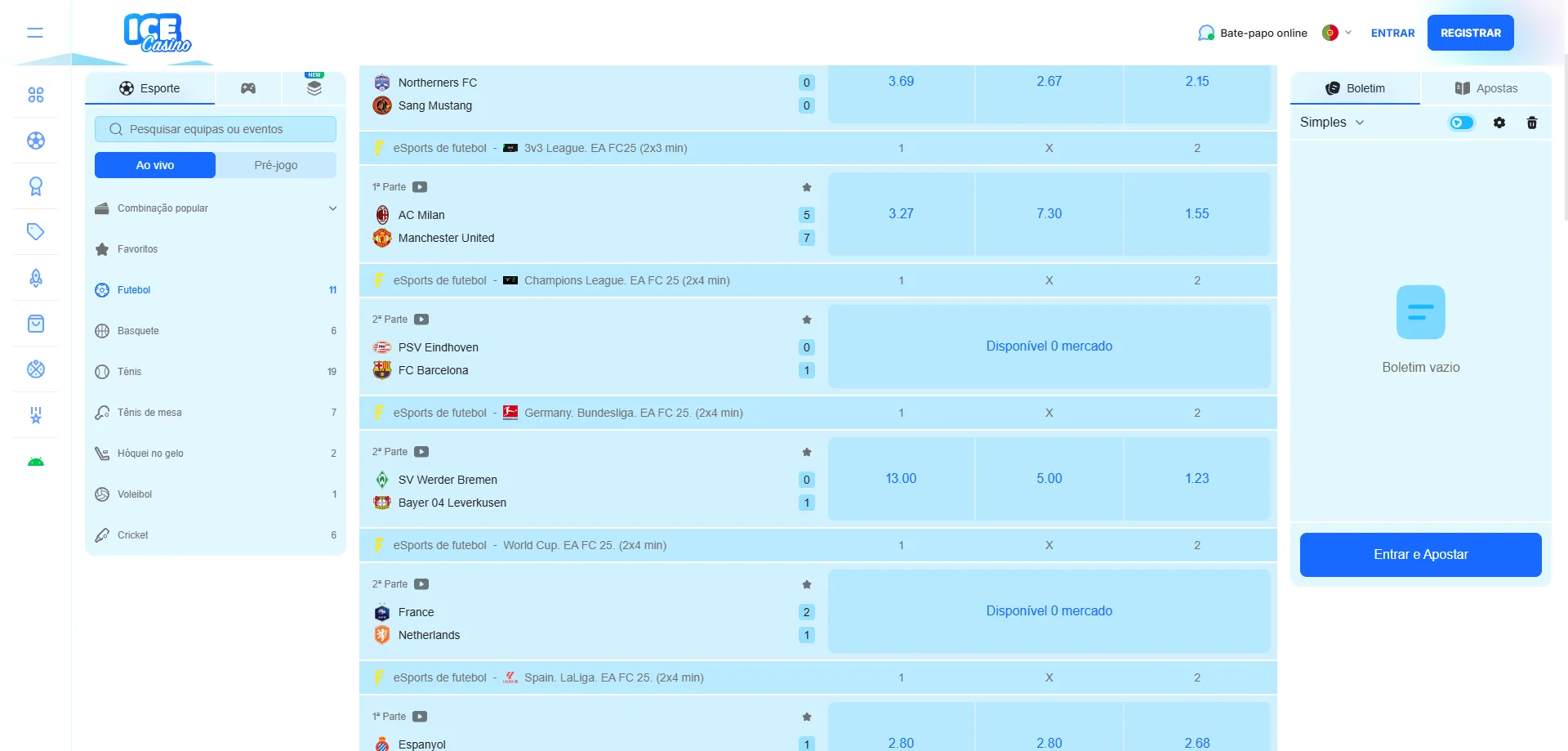Bet on odds 1.55 for Manchester United
The image size is (1568, 751).
(x=1197, y=214)
